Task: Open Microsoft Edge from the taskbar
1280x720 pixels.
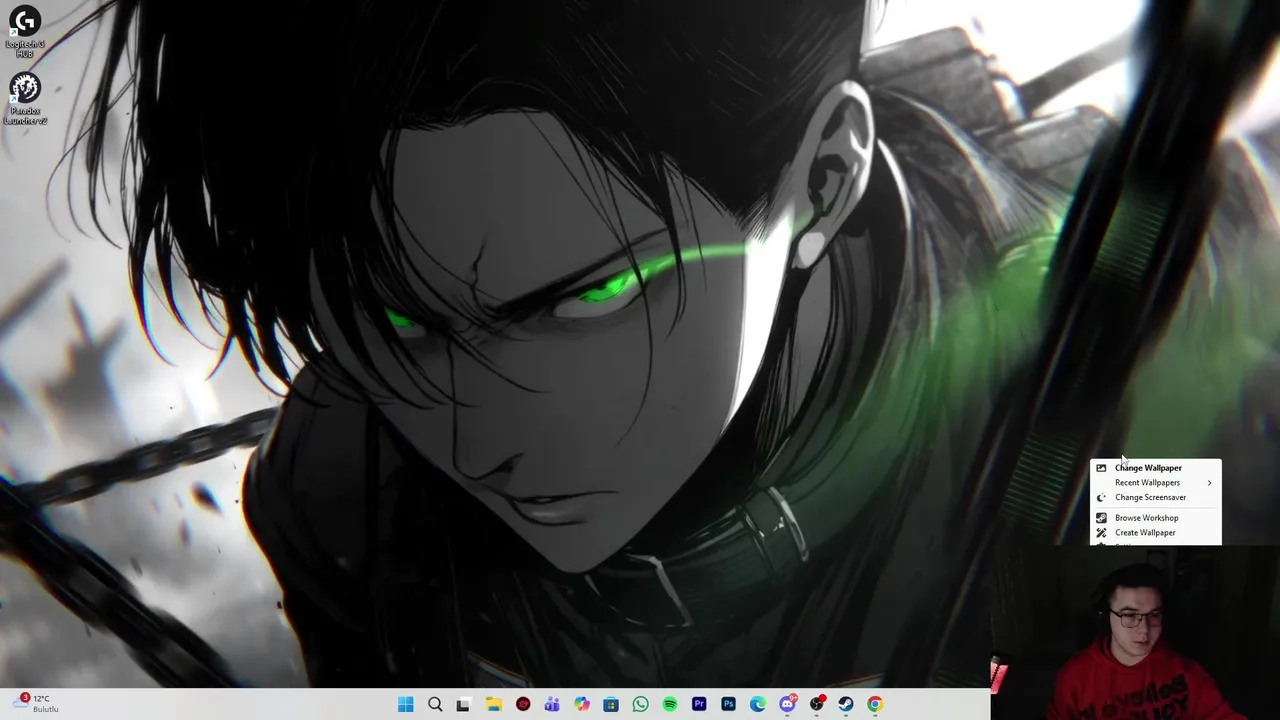Action: [x=758, y=704]
